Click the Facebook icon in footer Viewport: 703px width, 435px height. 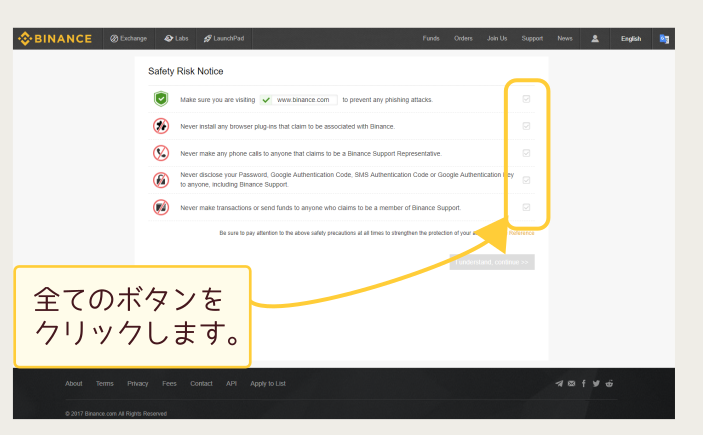pyautogui.click(x=583, y=383)
